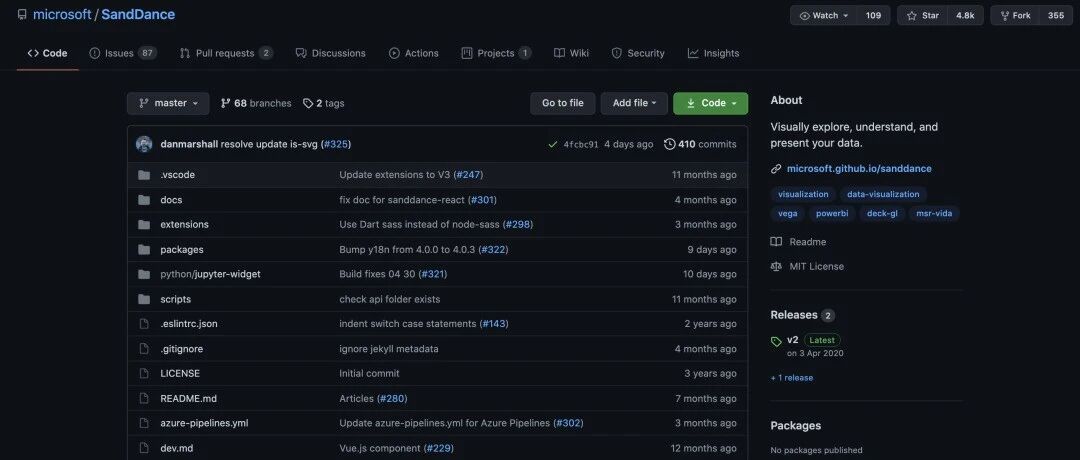1080x460 pixels.
Task: Click the vega topic tag
Action: coord(788,213)
